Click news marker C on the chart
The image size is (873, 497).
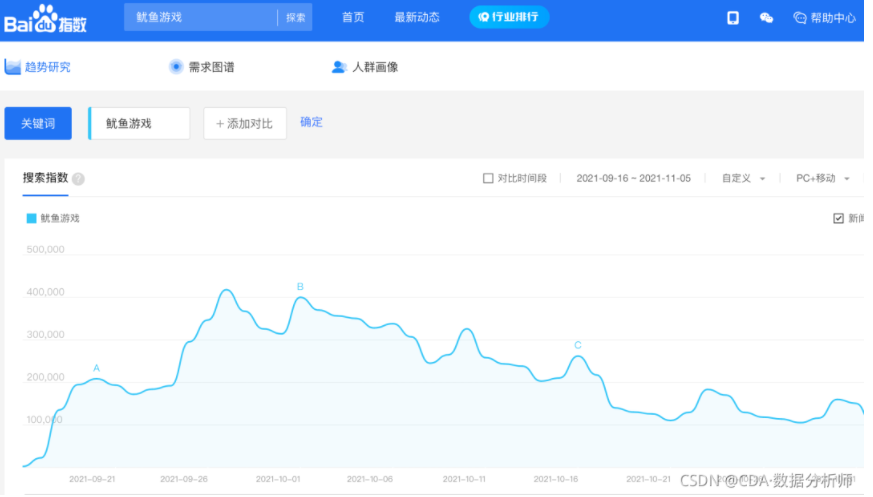click(x=577, y=345)
